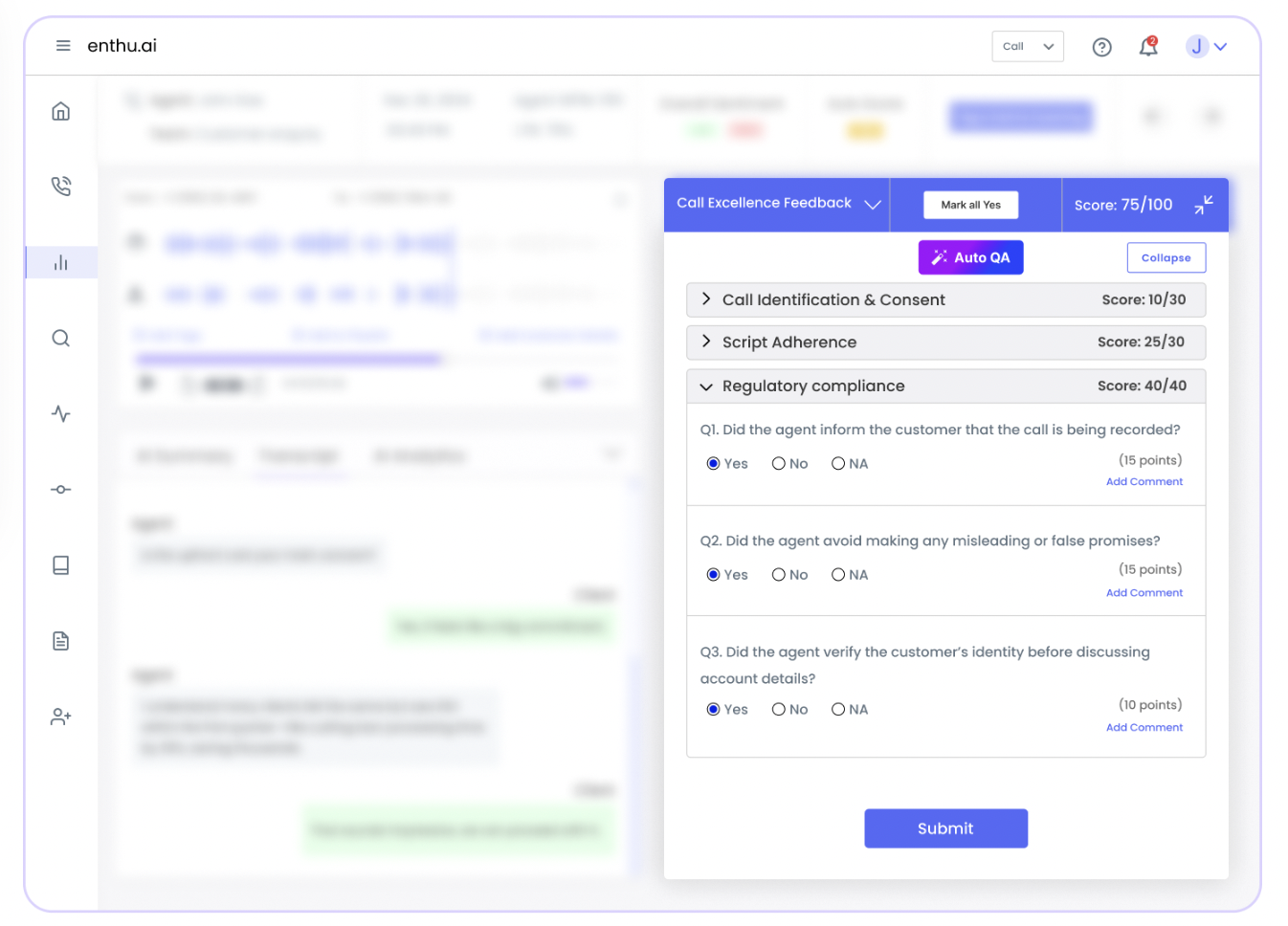Image resolution: width=1288 pixels, height=926 pixels.
Task: Open the book library sidebar icon
Action: click(x=61, y=565)
